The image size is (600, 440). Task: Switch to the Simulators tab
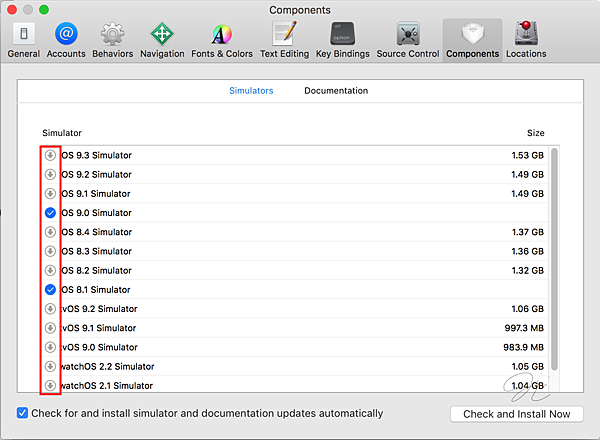[x=251, y=91]
